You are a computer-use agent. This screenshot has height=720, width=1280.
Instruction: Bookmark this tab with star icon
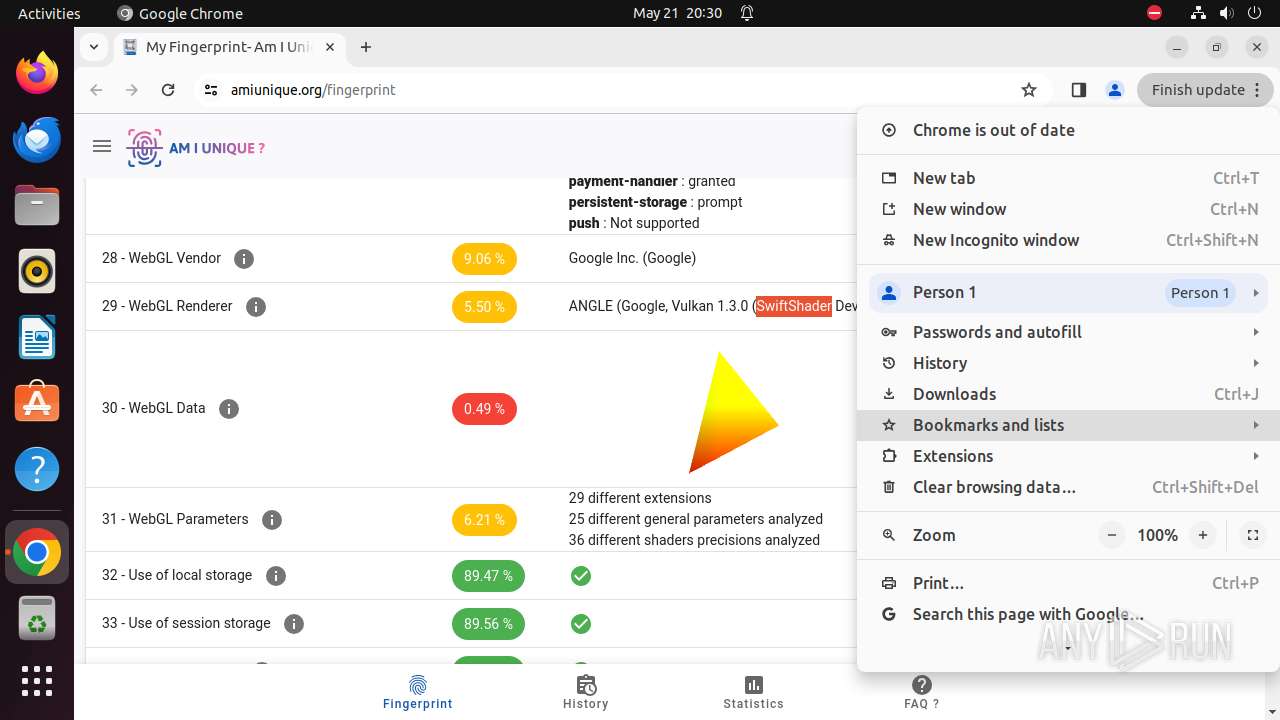click(x=1029, y=90)
